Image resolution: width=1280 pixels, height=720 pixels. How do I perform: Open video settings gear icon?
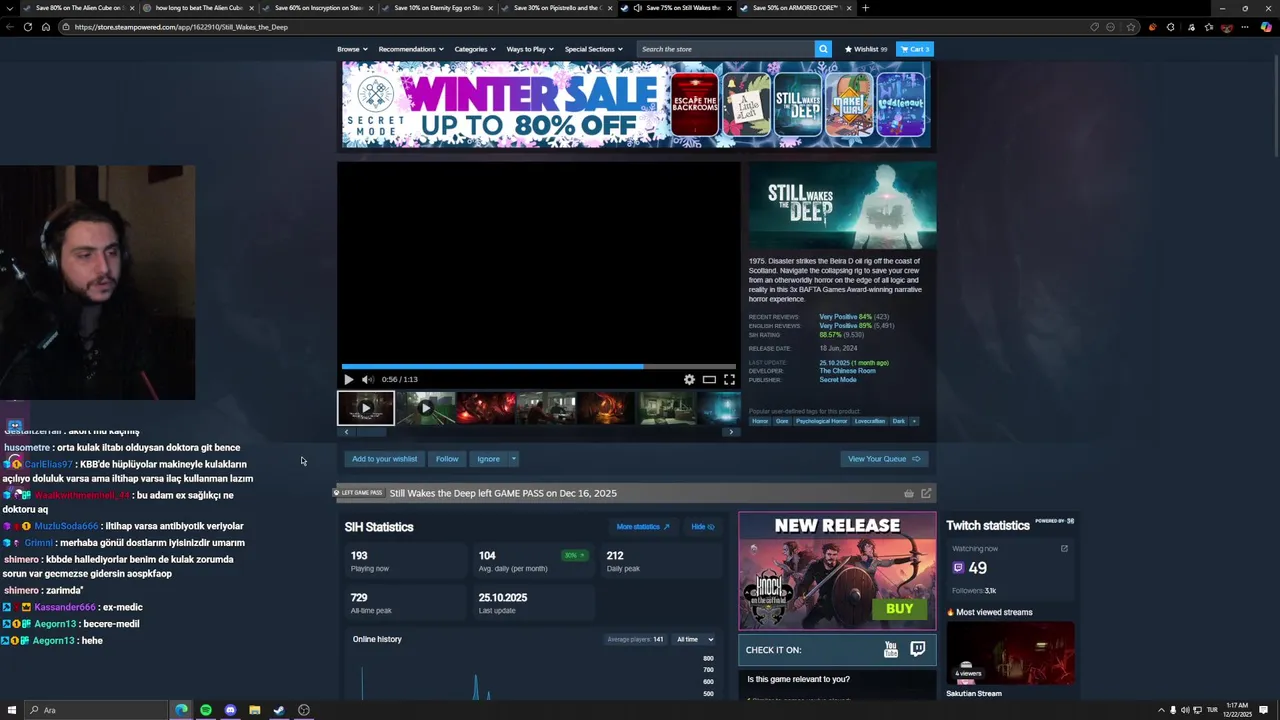689,379
